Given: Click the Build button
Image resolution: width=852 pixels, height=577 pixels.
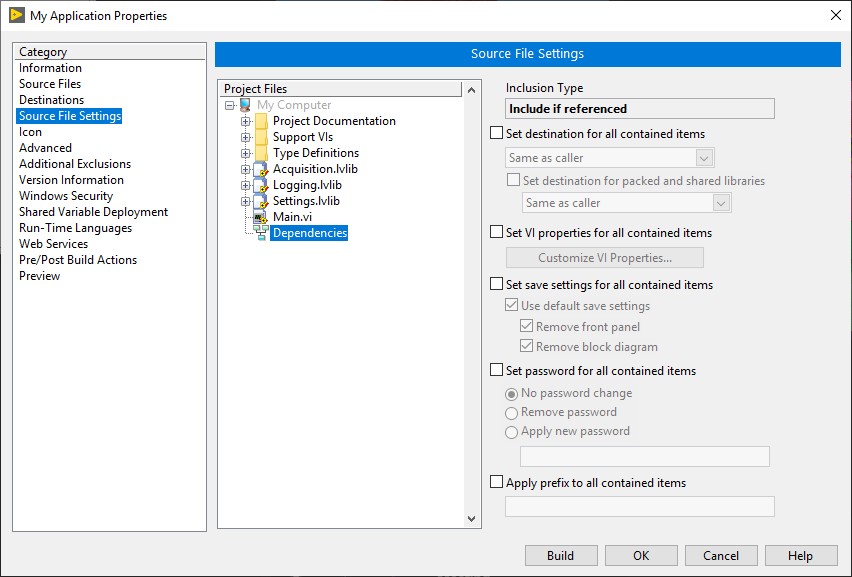Looking at the screenshot, I should 560,556.
